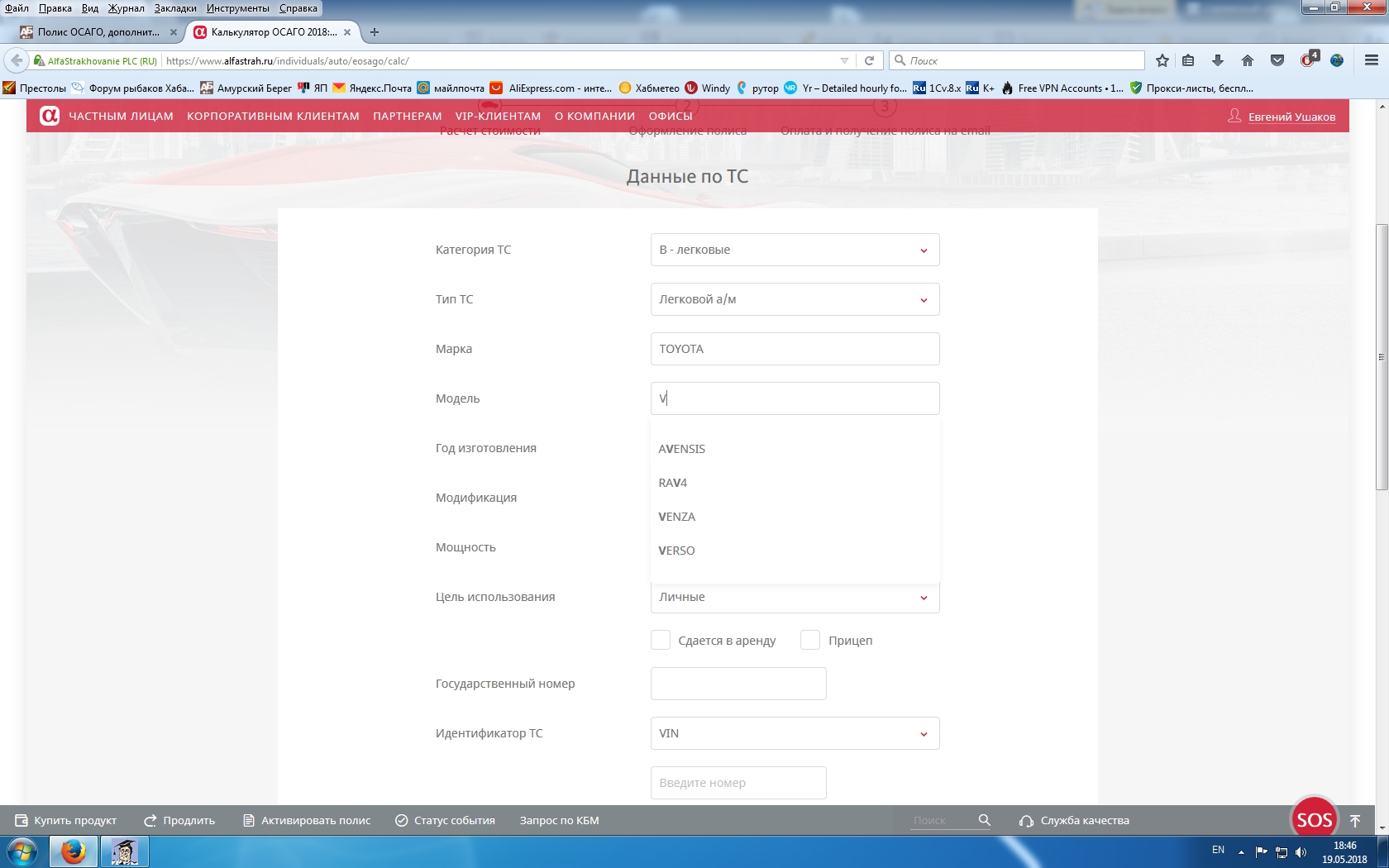Open the Firefox hamburger menu

click(1371, 60)
